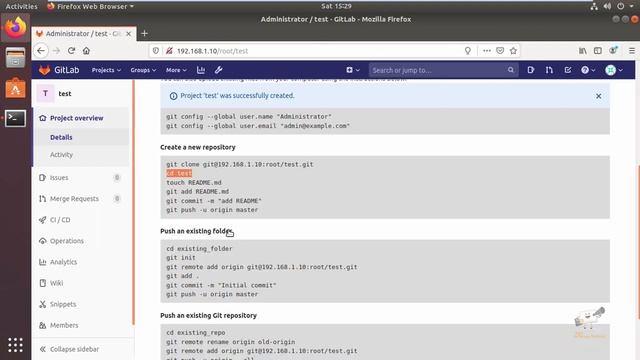Click the 'Create a new repository' heading

[x=198, y=147]
